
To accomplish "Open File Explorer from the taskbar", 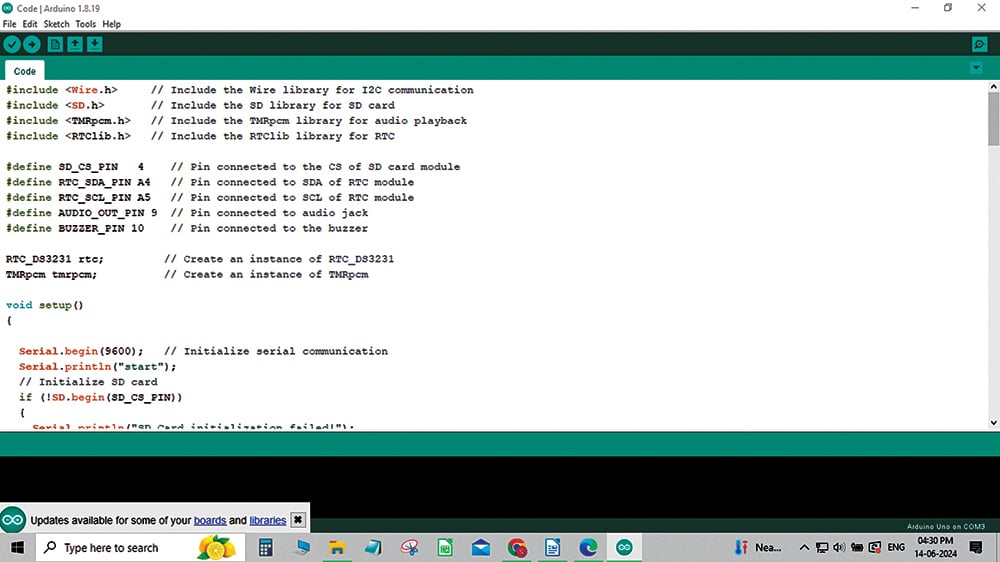I will (337, 547).
